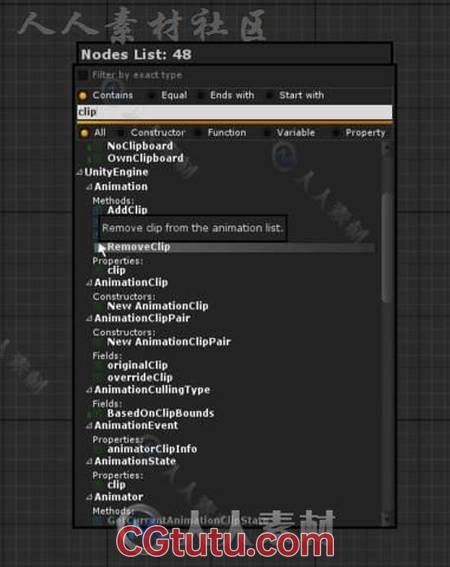450x567 pixels.
Task: Select the Contains match radio button
Action: pos(83,95)
